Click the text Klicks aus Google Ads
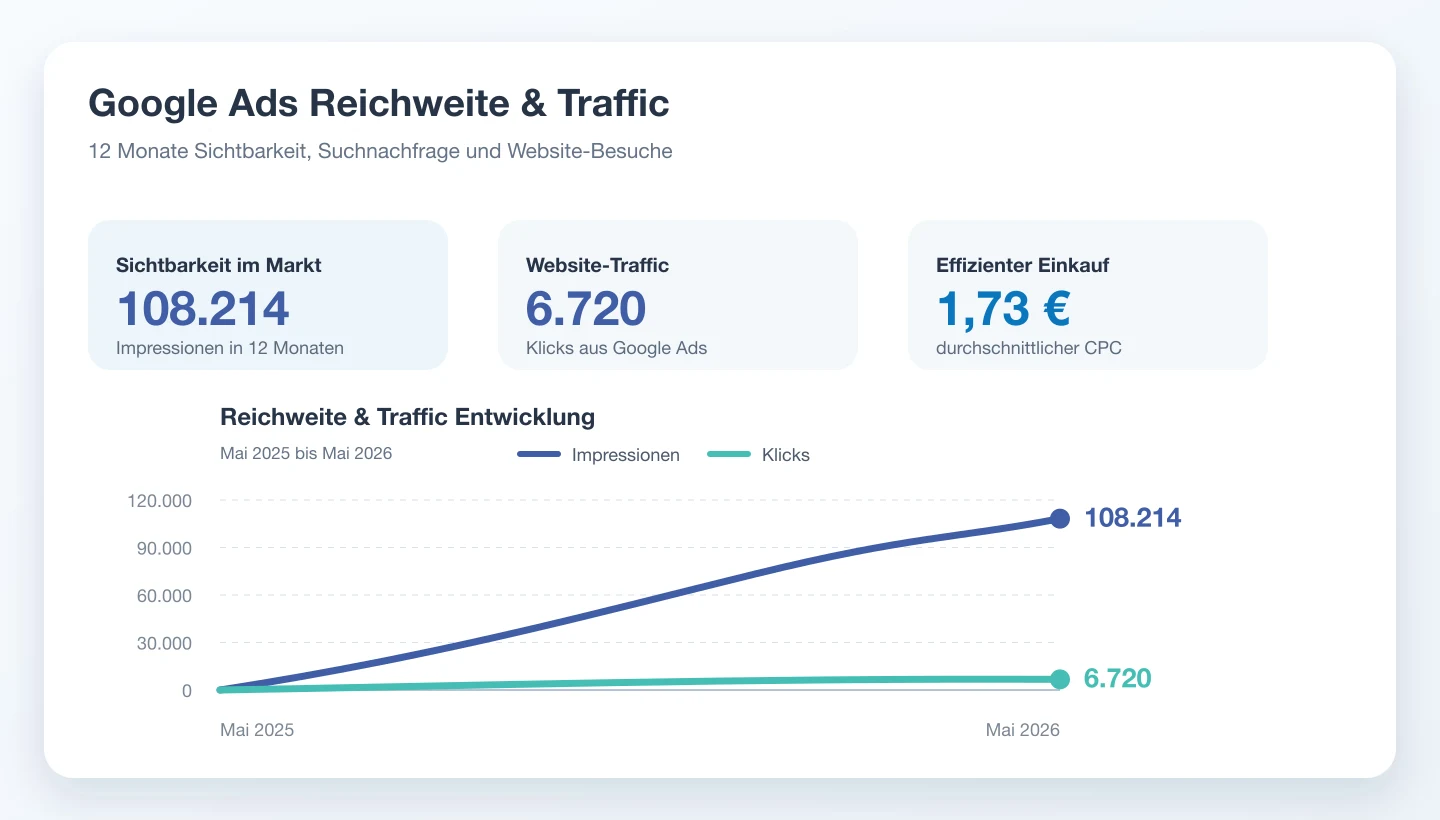This screenshot has height=820, width=1440. coord(616,348)
